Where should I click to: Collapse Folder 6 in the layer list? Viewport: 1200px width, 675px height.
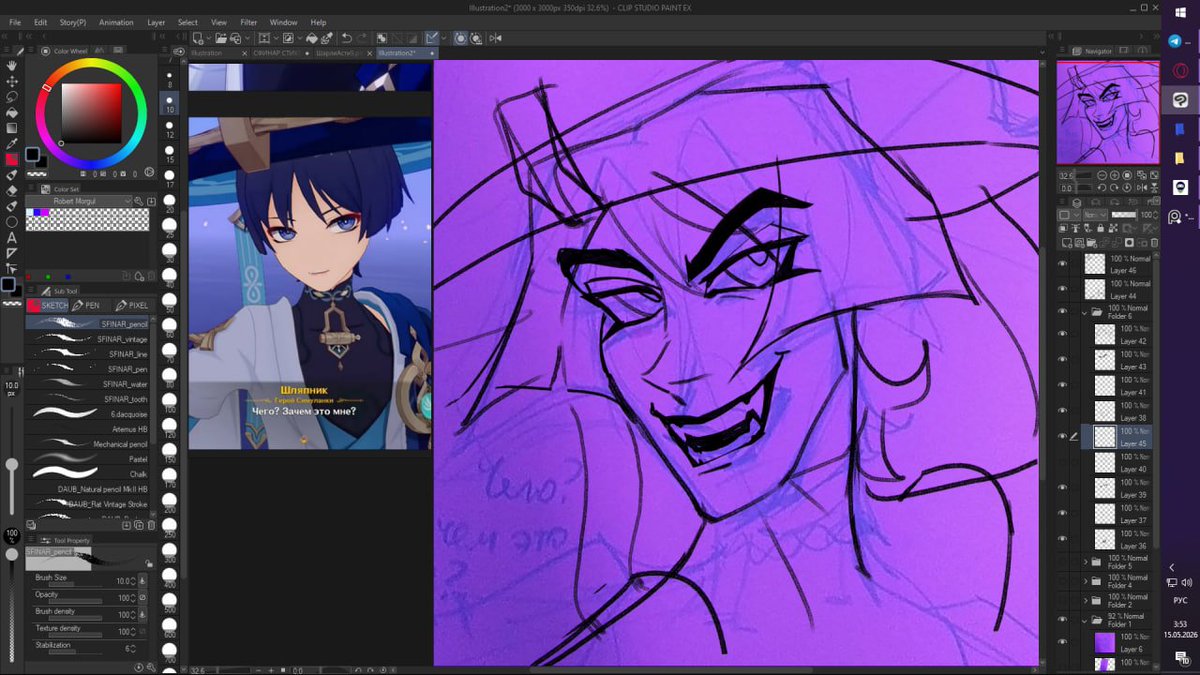point(1085,312)
